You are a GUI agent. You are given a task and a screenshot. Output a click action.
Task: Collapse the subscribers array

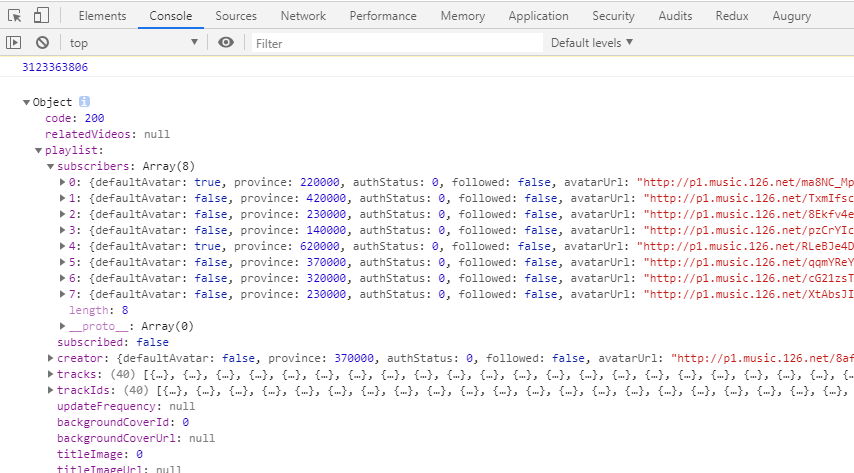50,166
